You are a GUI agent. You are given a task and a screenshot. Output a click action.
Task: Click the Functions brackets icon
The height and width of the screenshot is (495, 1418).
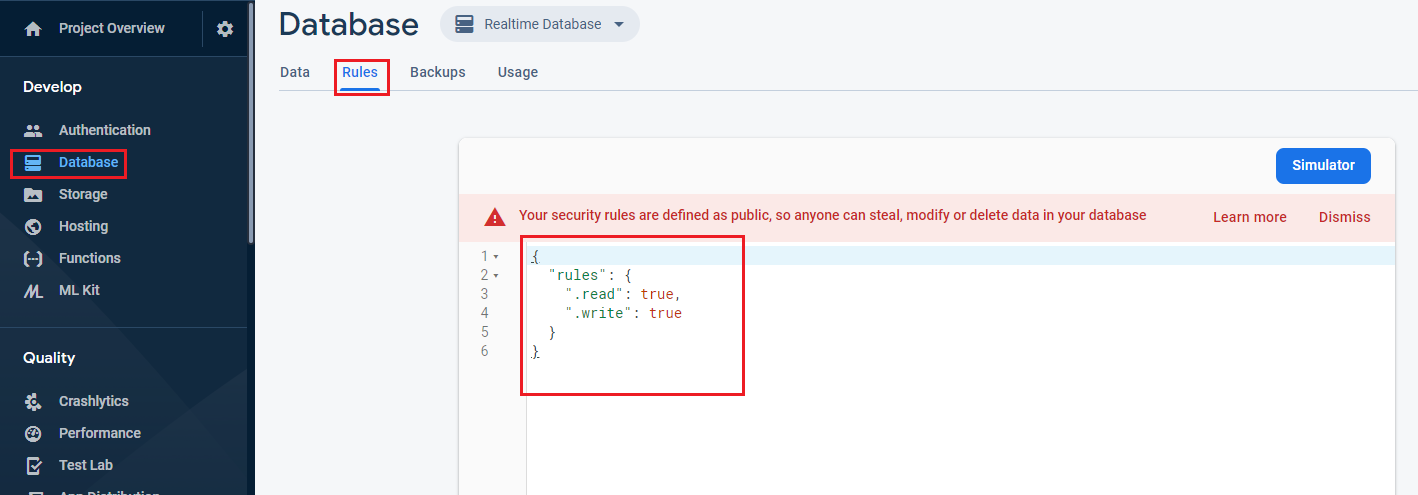[x=33, y=258]
